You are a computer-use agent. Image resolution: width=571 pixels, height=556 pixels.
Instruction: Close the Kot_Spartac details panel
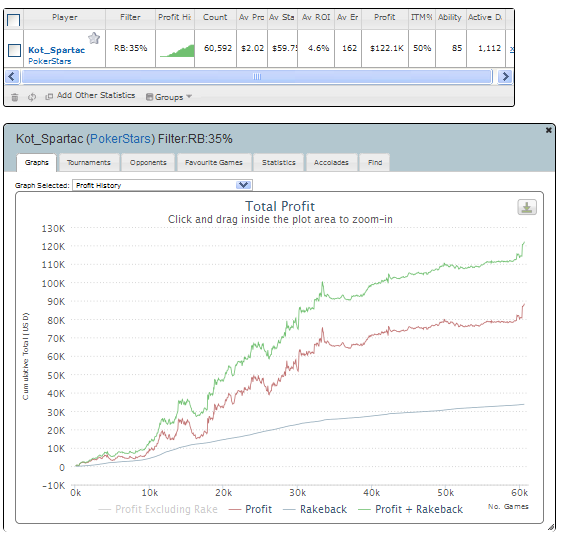pos(548,130)
